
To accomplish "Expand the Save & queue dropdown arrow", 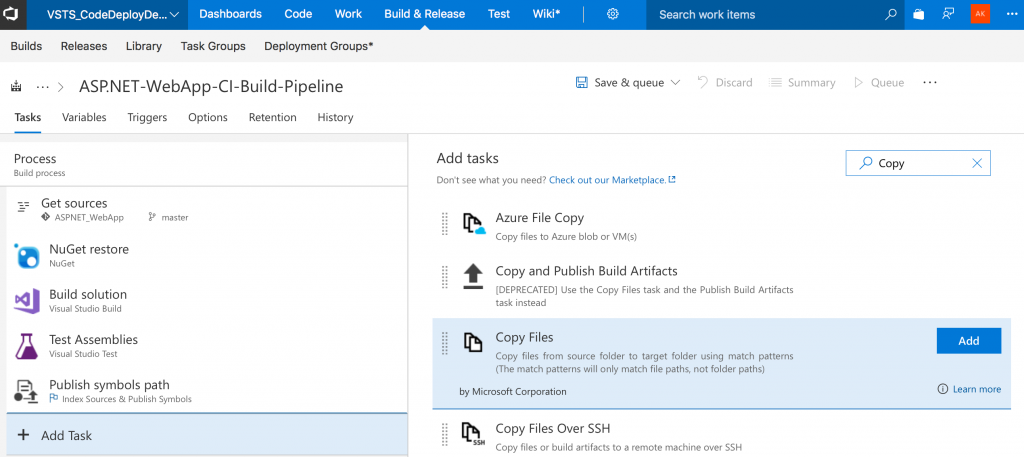I will (x=676, y=83).
